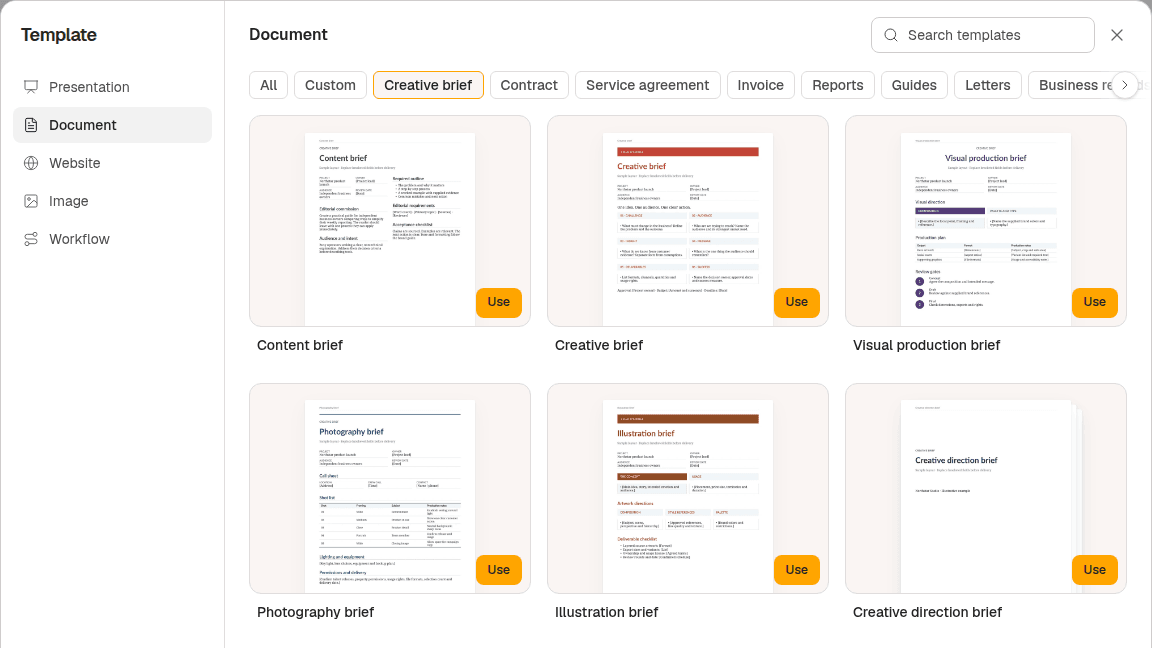Click the magnifier icon in search box
Image resolution: width=1152 pixels, height=648 pixels.
(x=890, y=35)
